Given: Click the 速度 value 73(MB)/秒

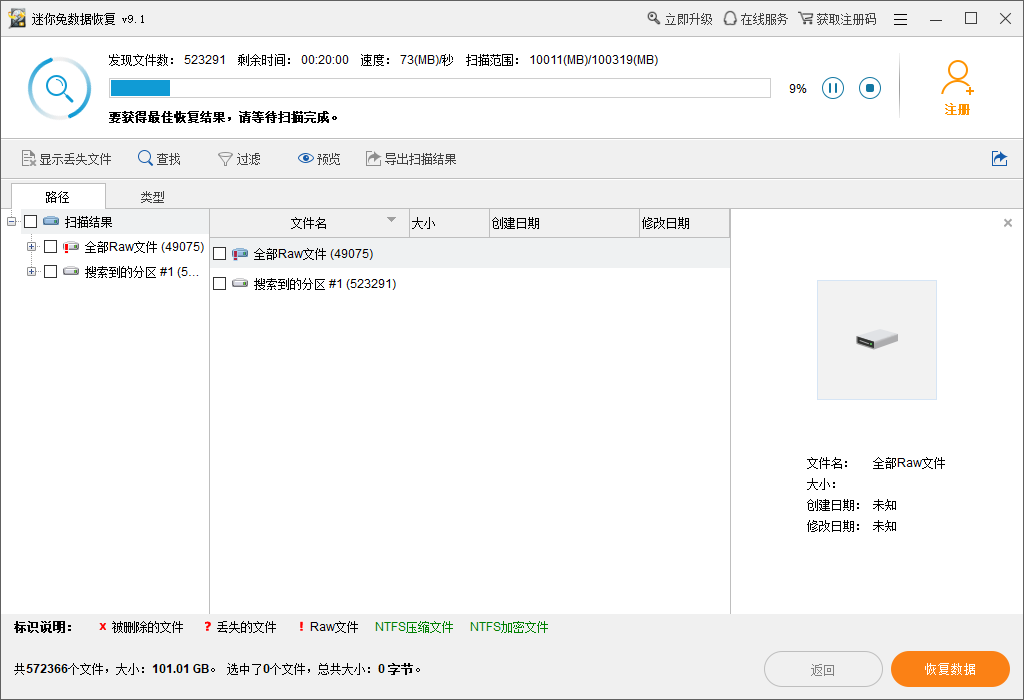Looking at the screenshot, I should (427, 60).
